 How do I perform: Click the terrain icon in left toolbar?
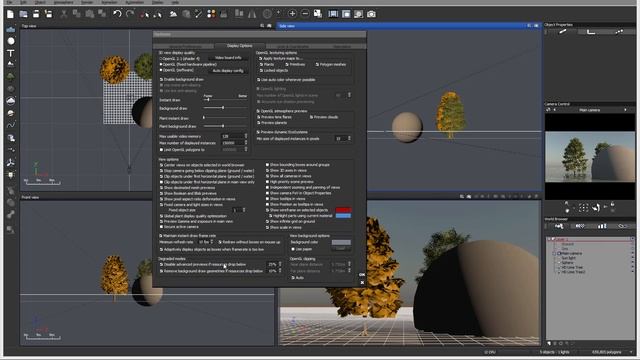click(x=11, y=64)
